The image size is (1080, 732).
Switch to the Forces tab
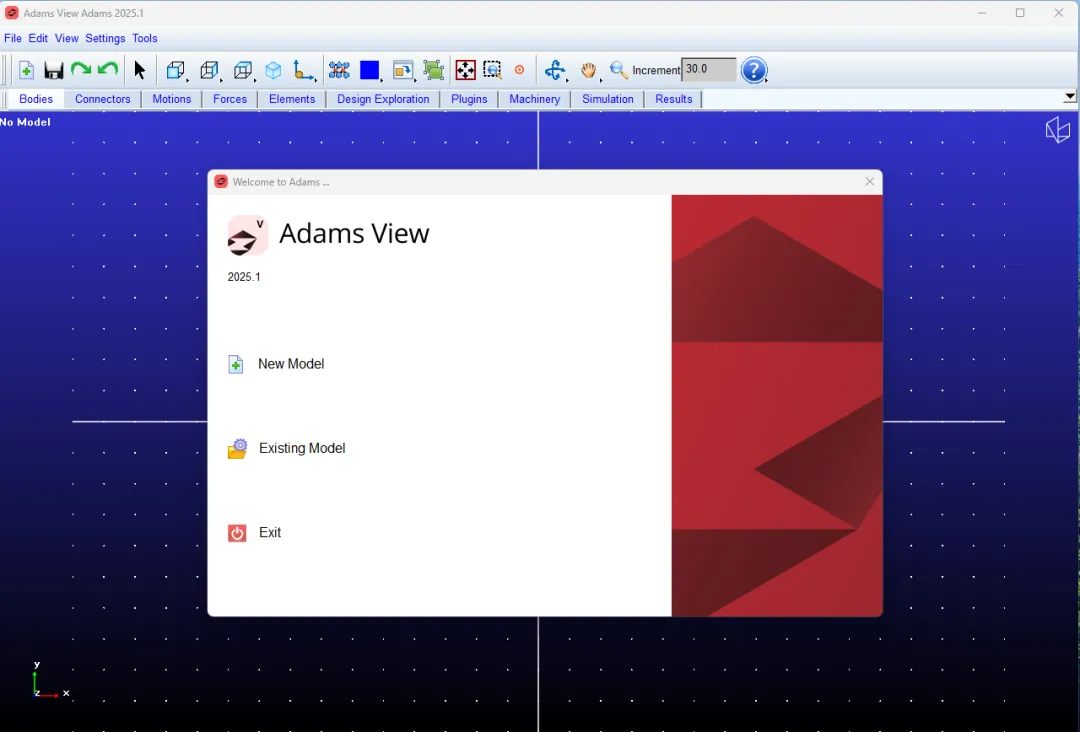coord(230,99)
